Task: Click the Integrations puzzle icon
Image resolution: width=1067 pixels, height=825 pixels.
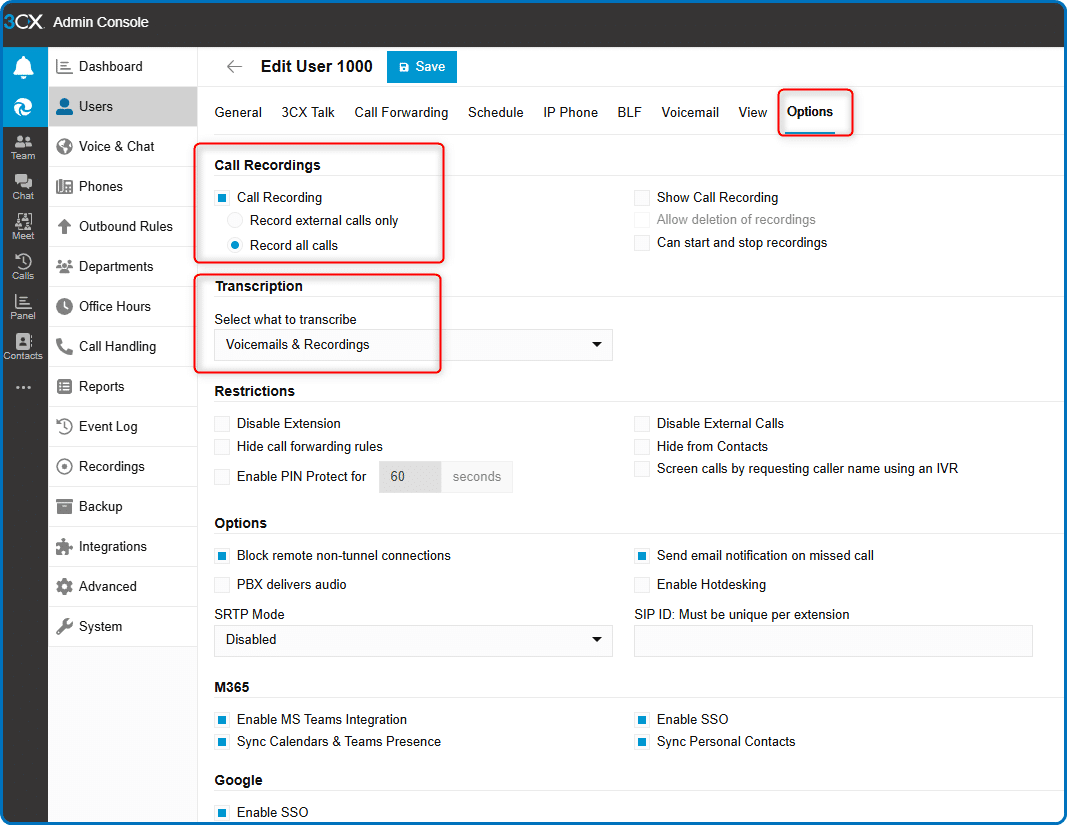Action: pyautogui.click(x=65, y=547)
